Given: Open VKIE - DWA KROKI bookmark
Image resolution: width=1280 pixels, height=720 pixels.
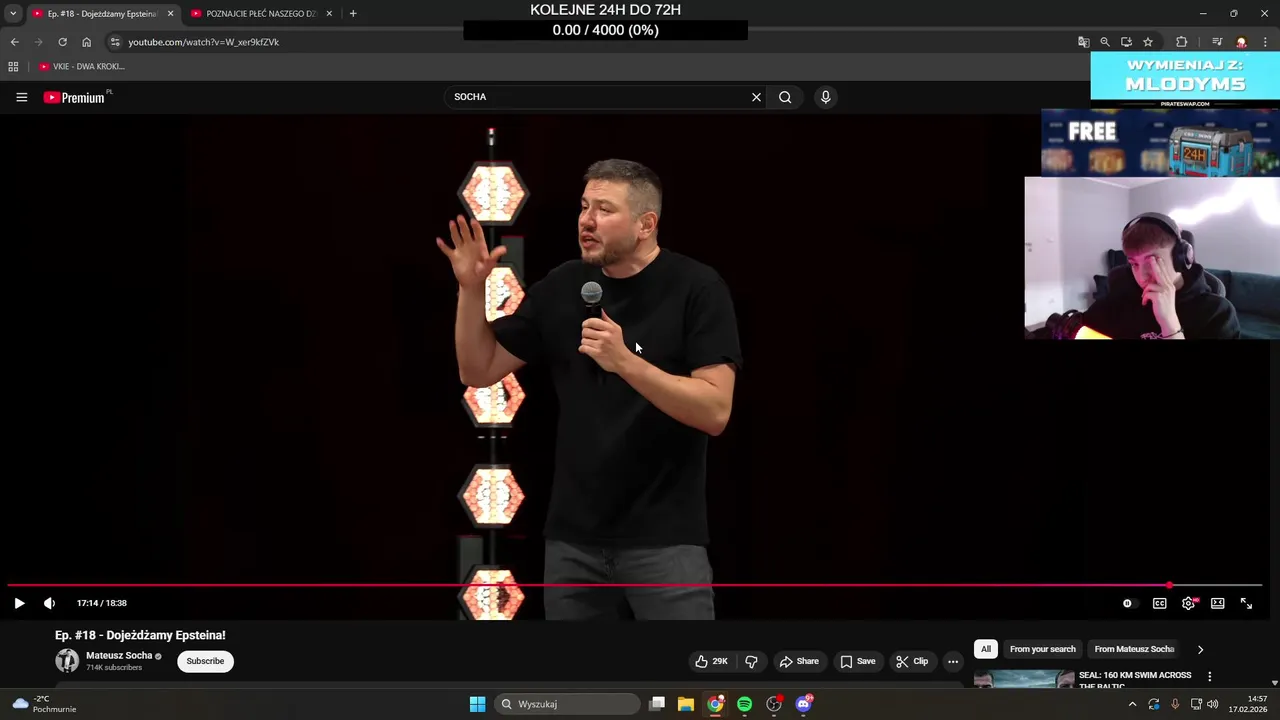Looking at the screenshot, I should pos(82,66).
